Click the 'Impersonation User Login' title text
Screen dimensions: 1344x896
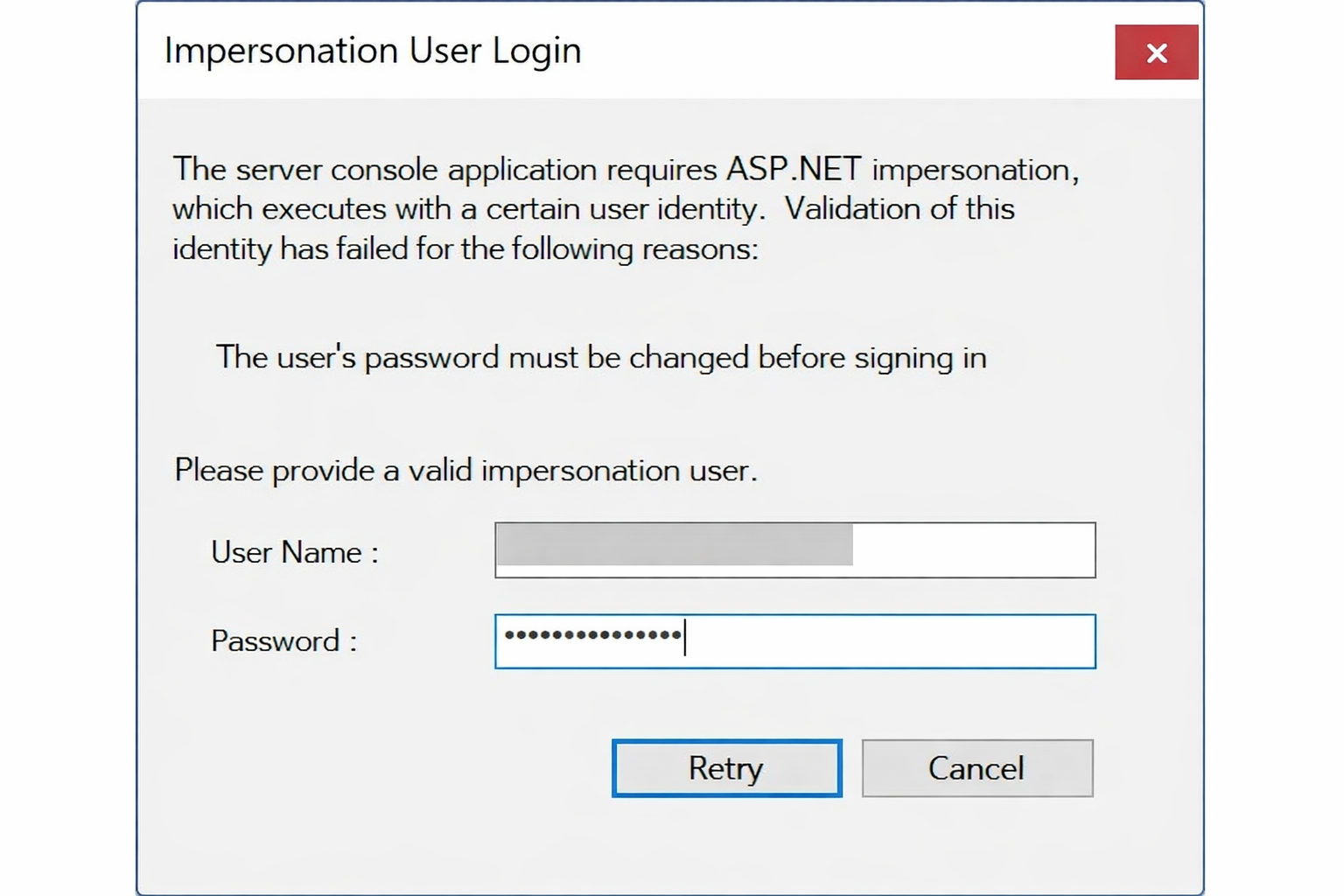[373, 52]
